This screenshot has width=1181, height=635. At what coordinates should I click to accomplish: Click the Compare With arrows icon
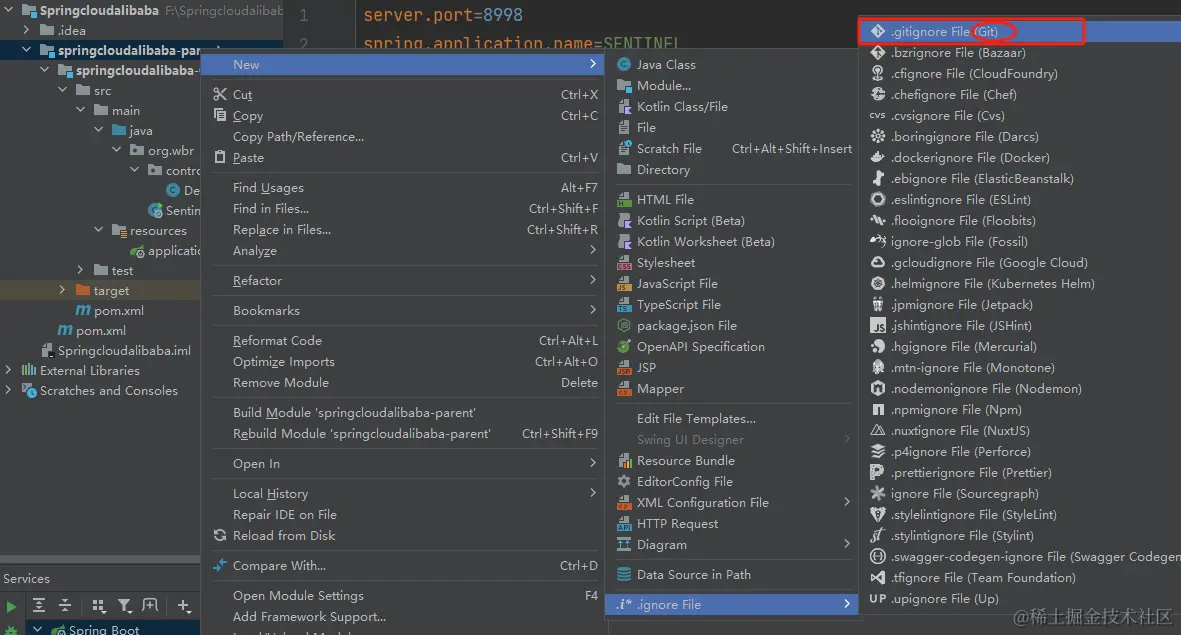coord(220,566)
